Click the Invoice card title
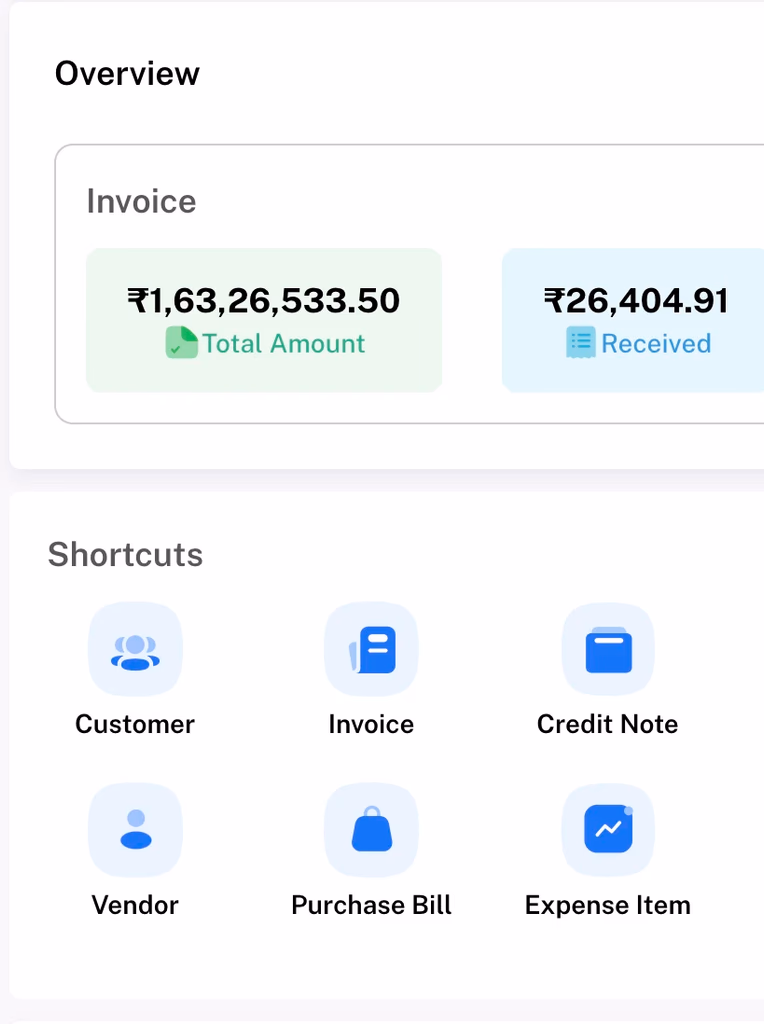 141,201
